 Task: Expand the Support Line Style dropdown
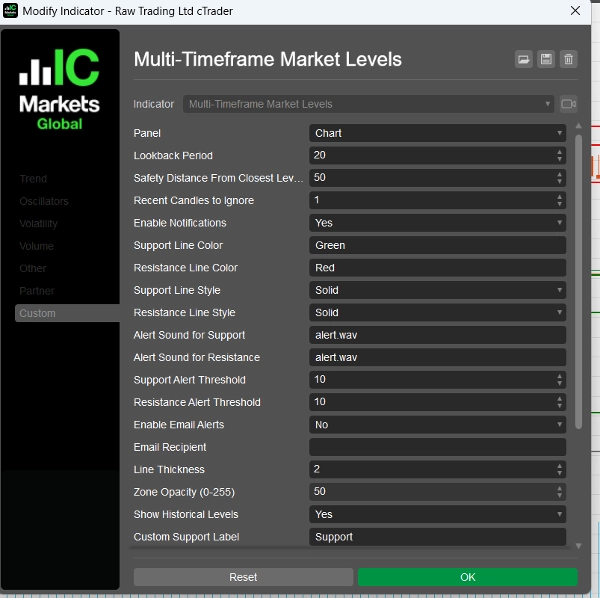pyautogui.click(x=437, y=290)
